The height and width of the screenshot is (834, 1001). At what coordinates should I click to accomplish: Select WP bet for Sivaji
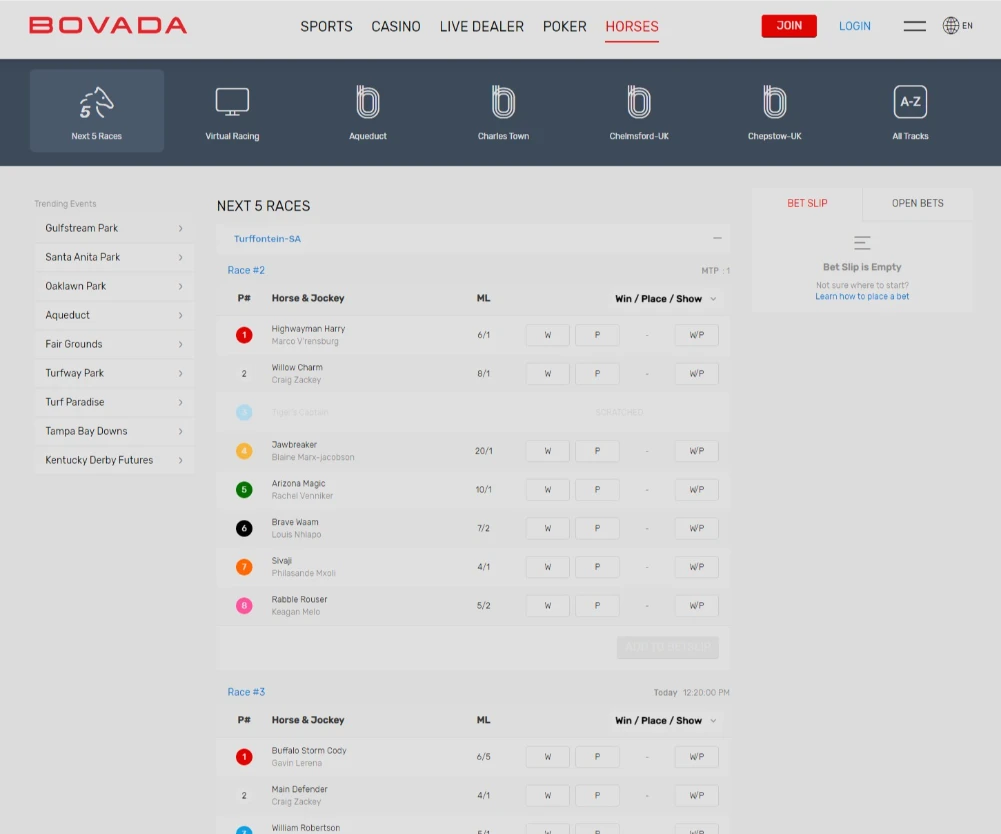point(696,566)
